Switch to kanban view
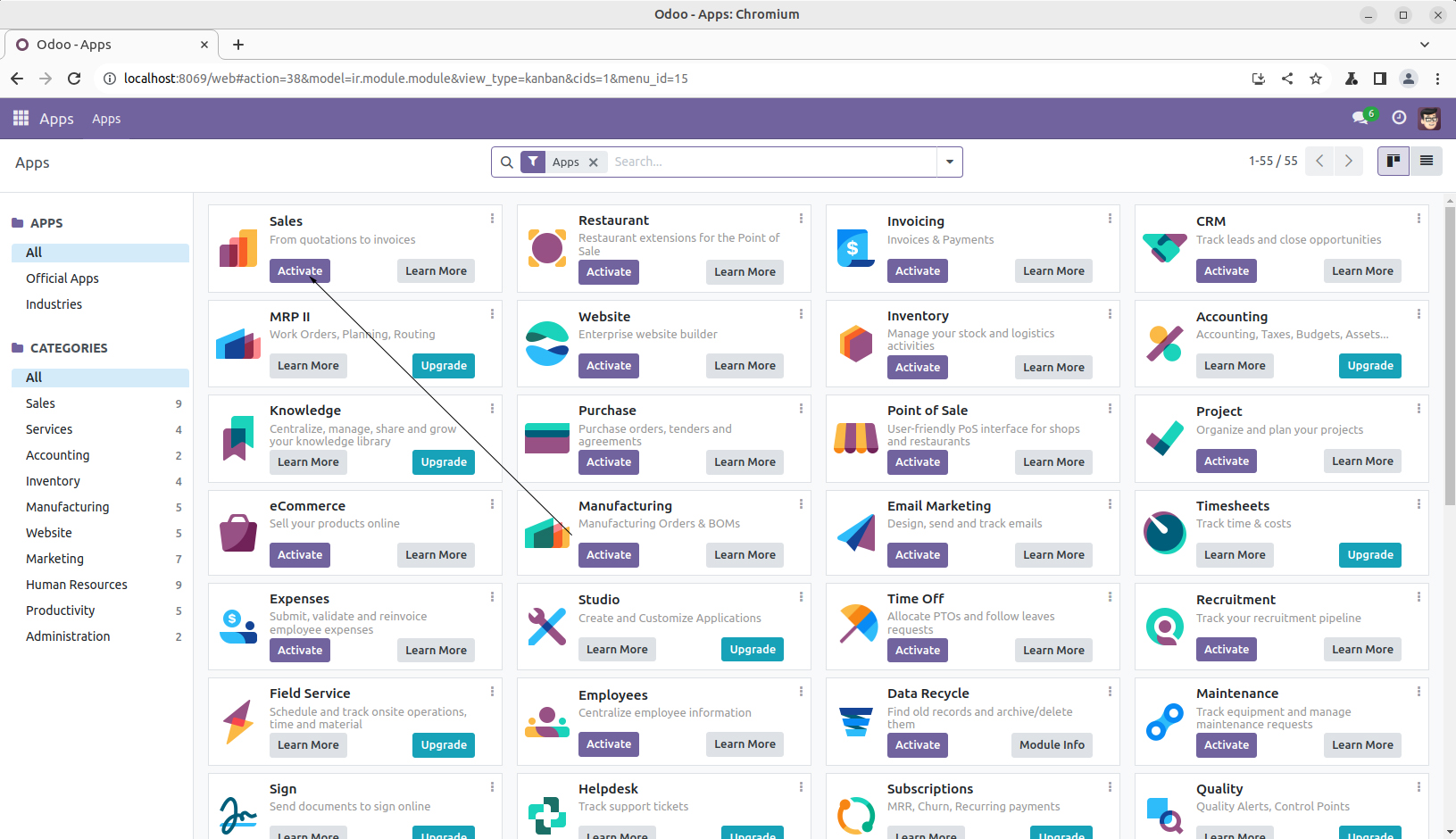Viewport: 1456px width, 839px height. (x=1393, y=161)
